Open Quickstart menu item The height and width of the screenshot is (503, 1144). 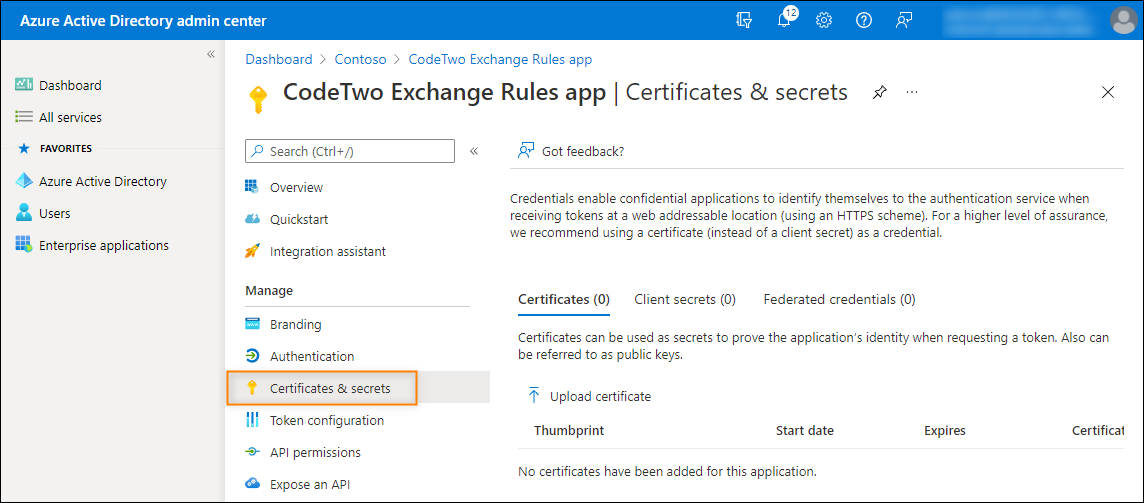pos(299,220)
